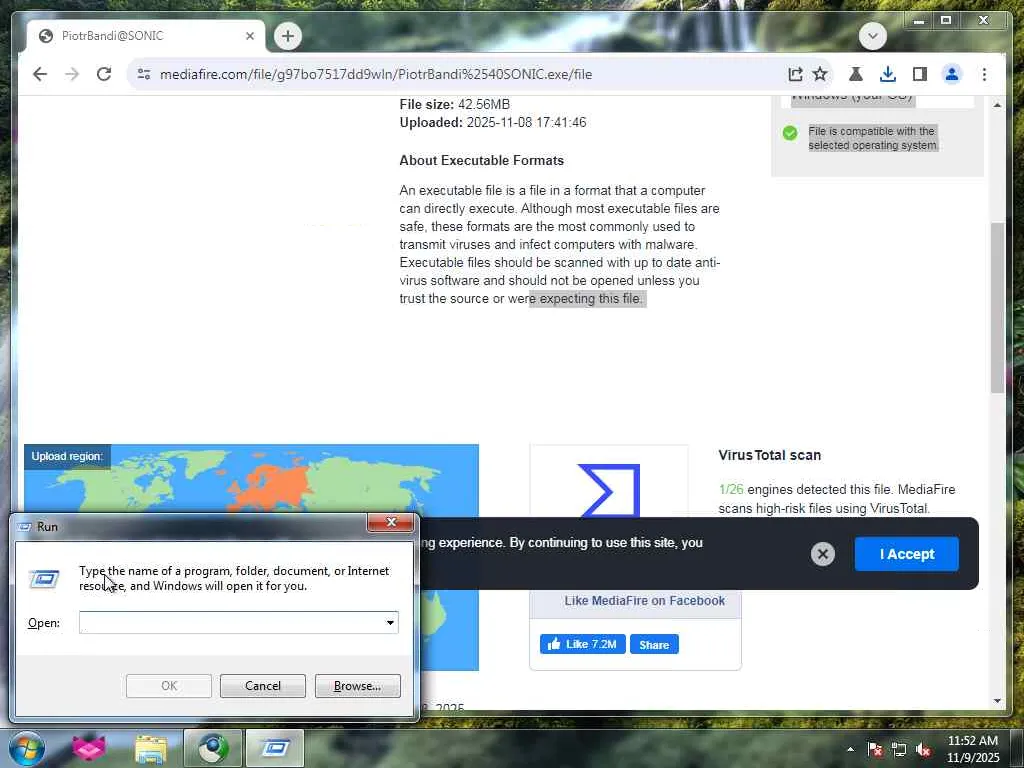The height and width of the screenshot is (768, 1024).
Task: View site information icon in address bar
Action: pyautogui.click(x=144, y=74)
